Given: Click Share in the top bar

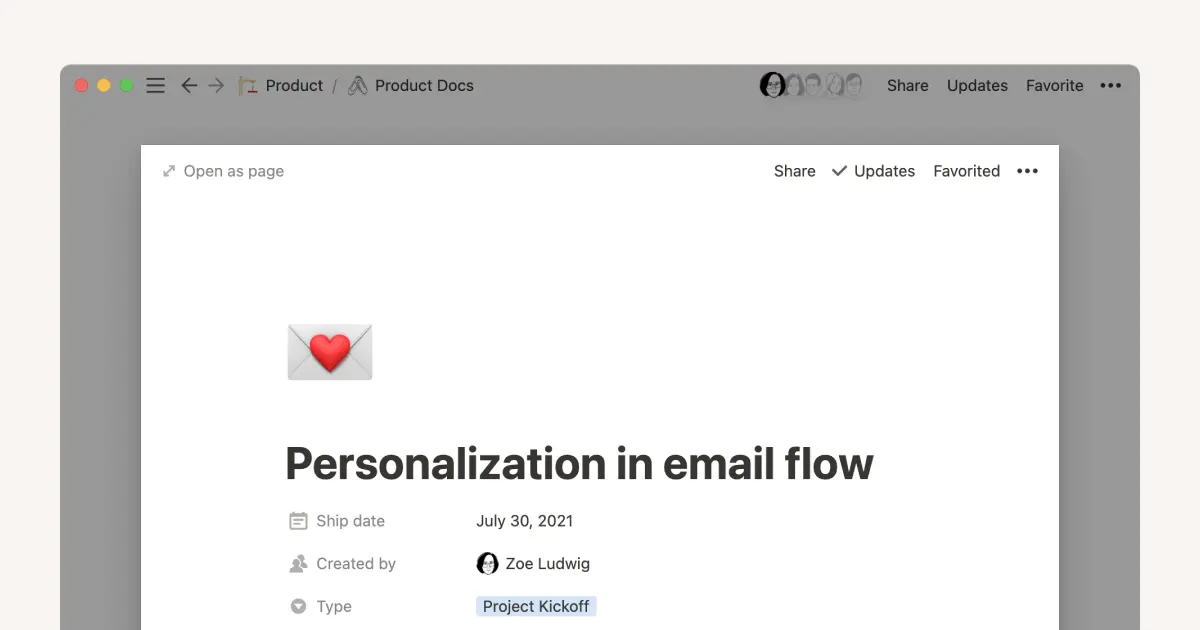Looking at the screenshot, I should (906, 86).
